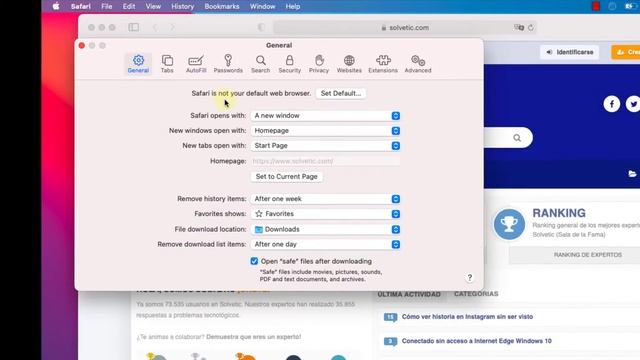
Task: Open the Window menu
Action: [x=262, y=7]
